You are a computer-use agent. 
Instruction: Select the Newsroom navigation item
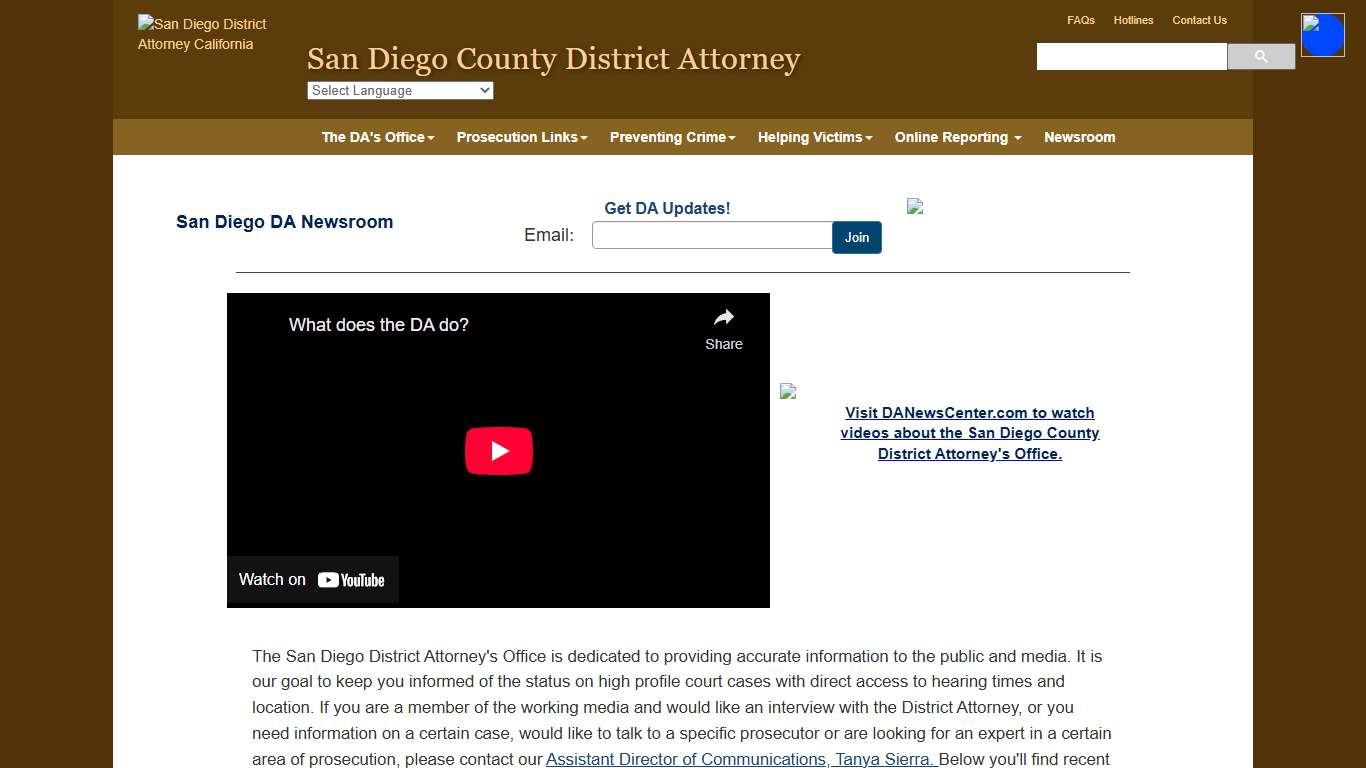point(1079,137)
